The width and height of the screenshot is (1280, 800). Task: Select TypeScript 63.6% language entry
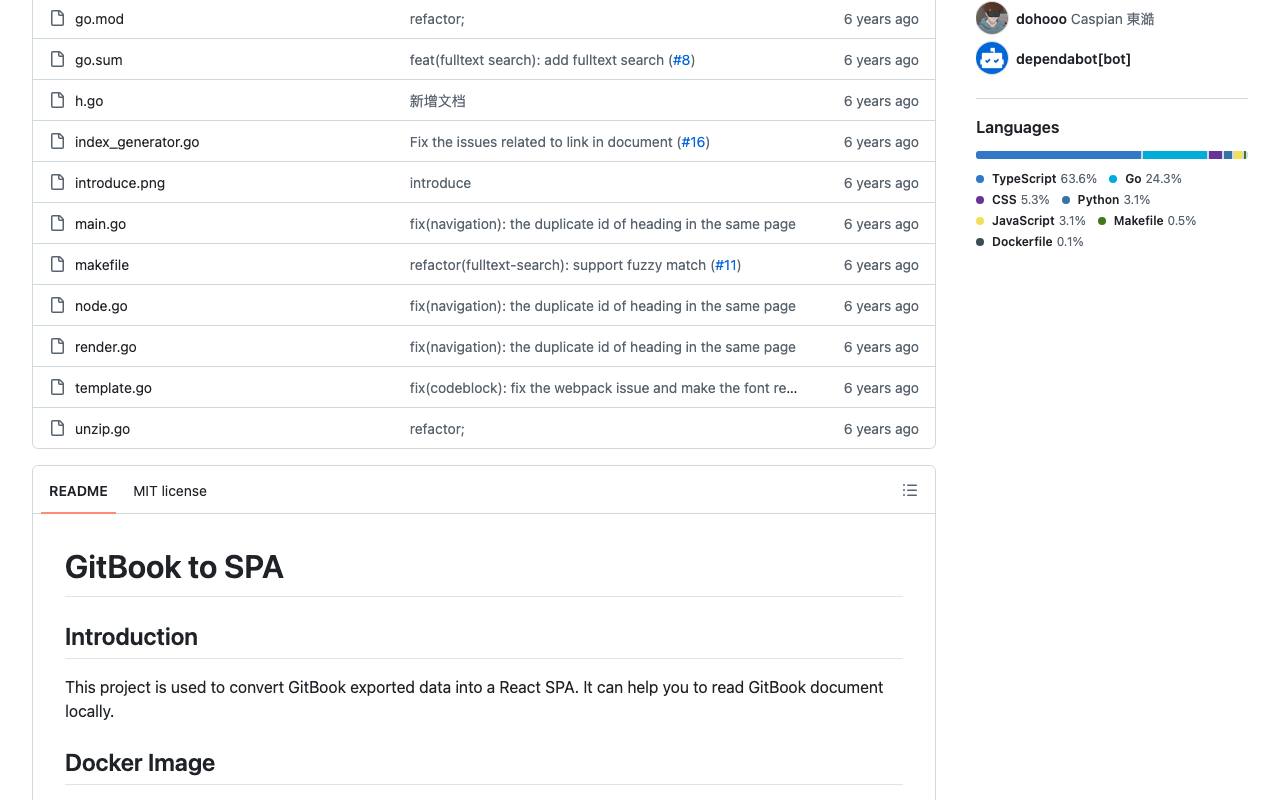[x=1036, y=179]
